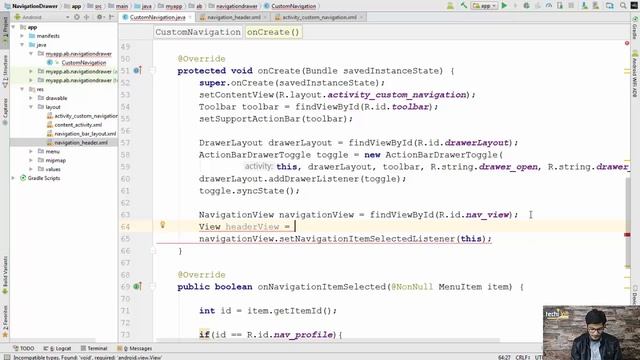Toggle the Structure side tool window
Viewport: 640px width, 360px height.
(x=5, y=70)
